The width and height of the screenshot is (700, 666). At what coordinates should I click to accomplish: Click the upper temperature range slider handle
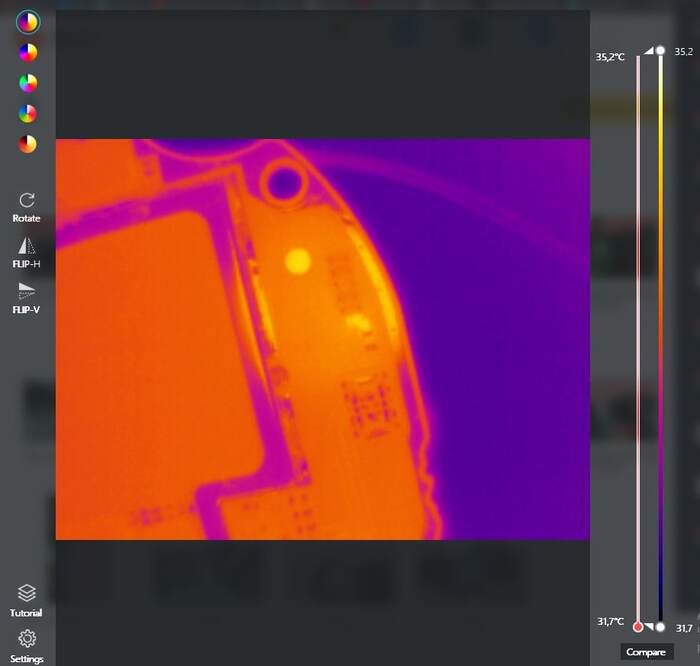(660, 50)
